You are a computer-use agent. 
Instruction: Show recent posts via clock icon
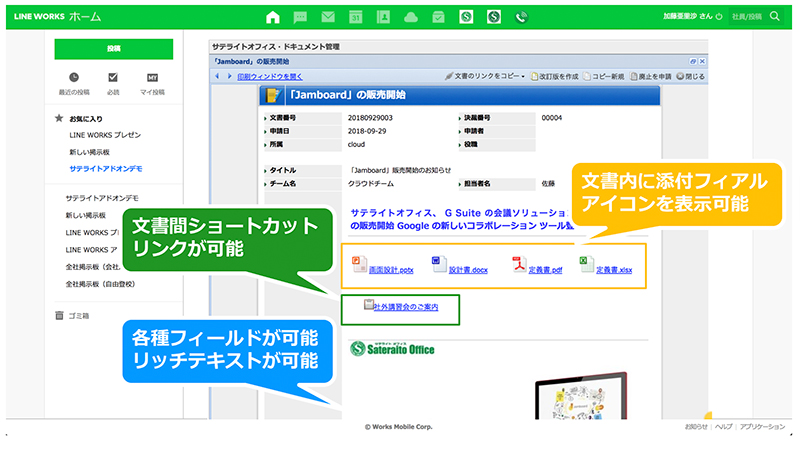tap(74, 78)
